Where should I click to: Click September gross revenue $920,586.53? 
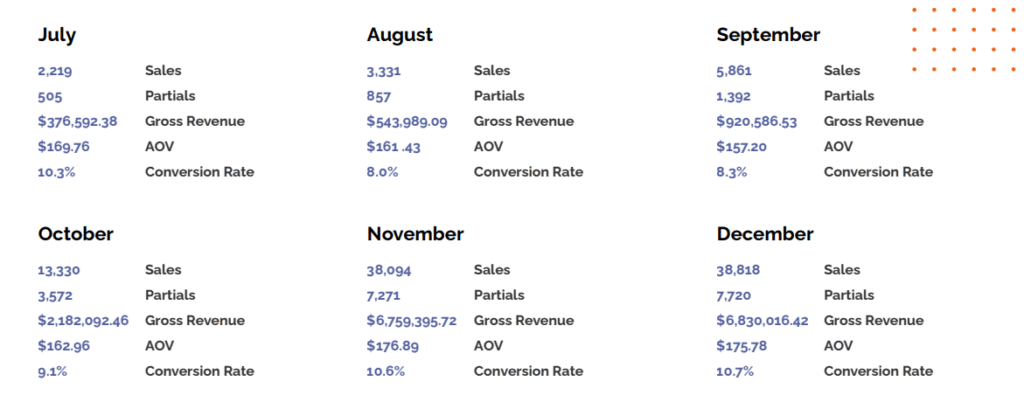pyautogui.click(x=757, y=121)
